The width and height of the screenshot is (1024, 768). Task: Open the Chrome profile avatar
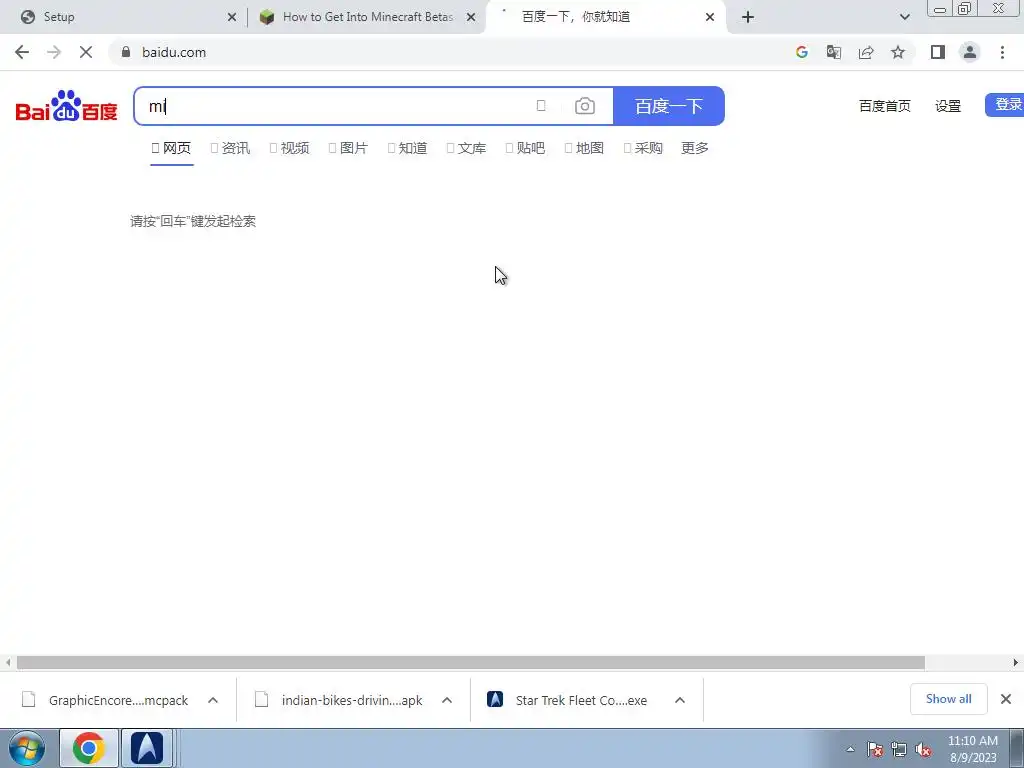pyautogui.click(x=970, y=52)
